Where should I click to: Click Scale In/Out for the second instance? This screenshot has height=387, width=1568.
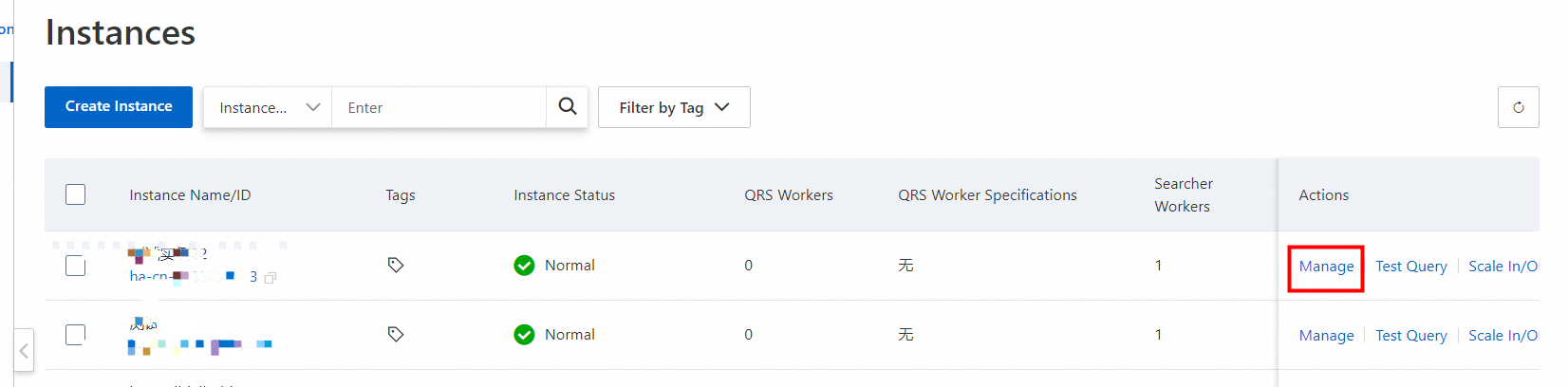(1503, 336)
